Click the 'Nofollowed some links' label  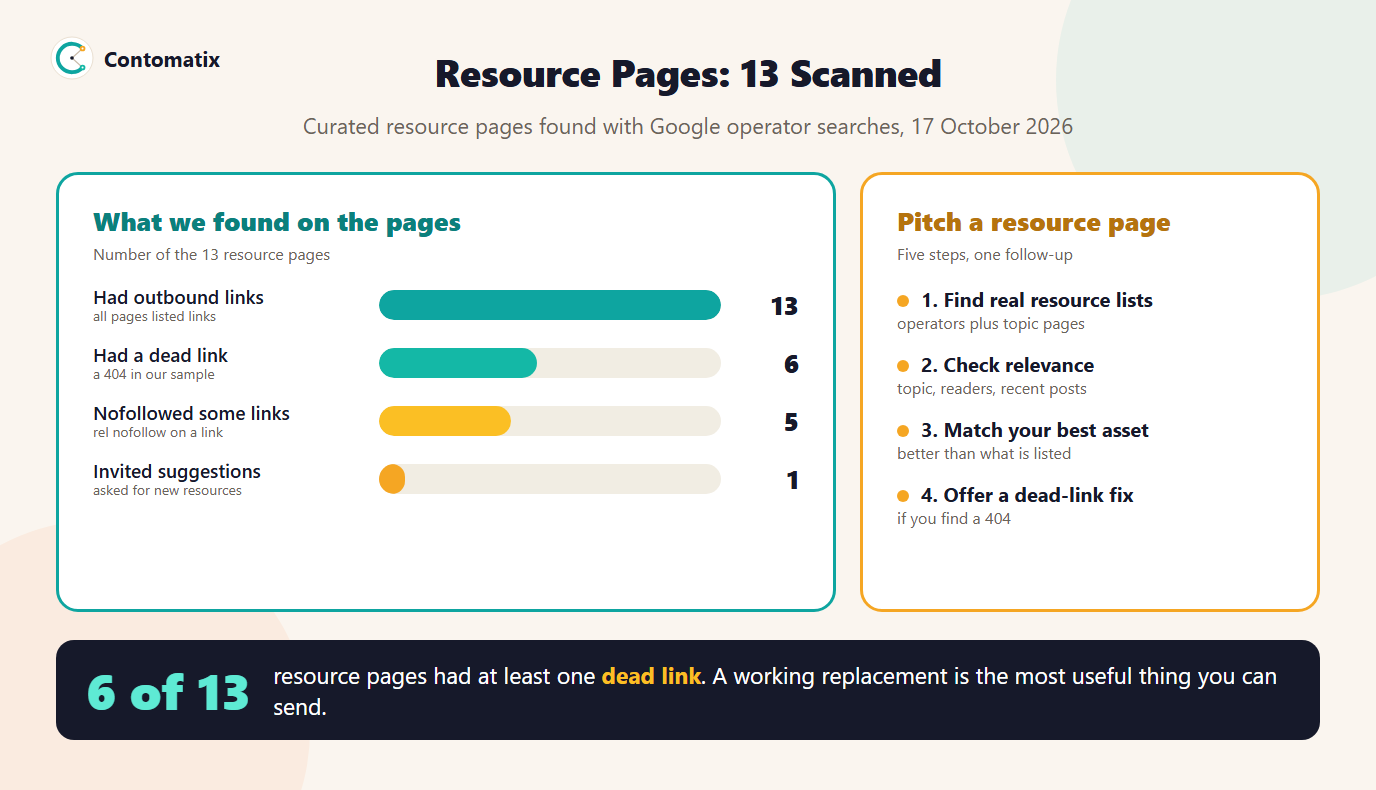(192, 414)
